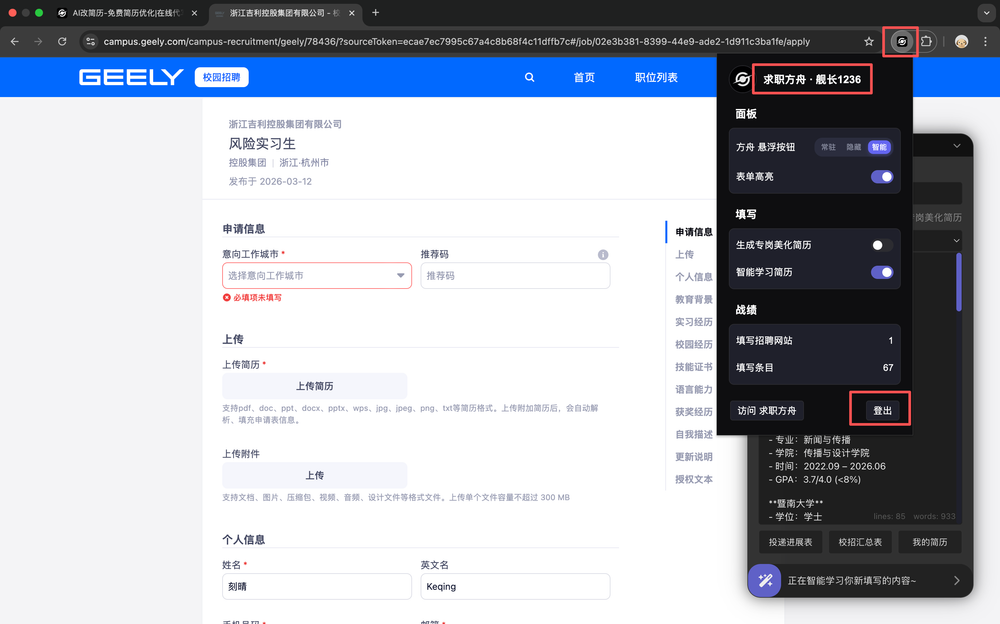
Task: Select 常驻 mode for floating button
Action: point(828,147)
